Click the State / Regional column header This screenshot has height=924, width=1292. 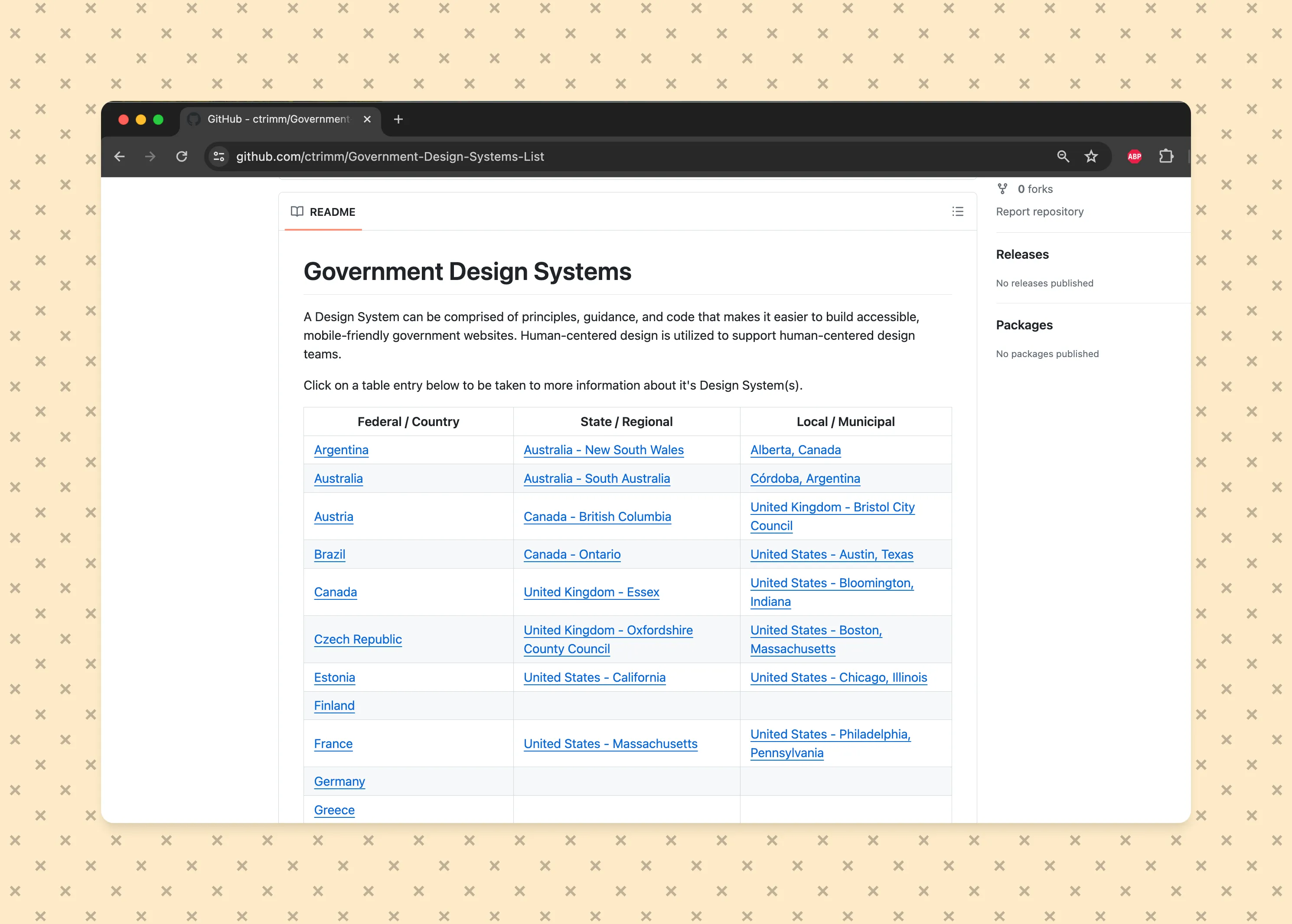click(626, 422)
